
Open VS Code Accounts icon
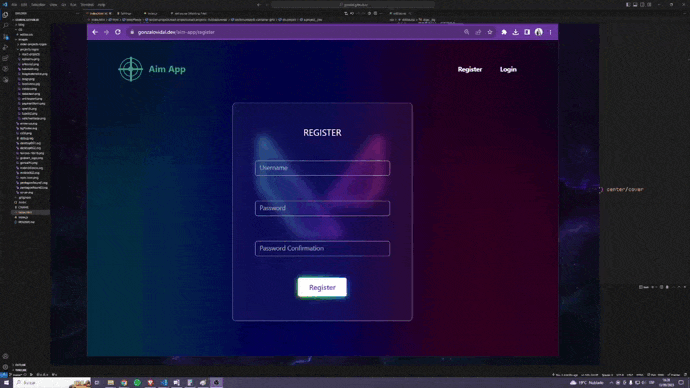click(5, 356)
